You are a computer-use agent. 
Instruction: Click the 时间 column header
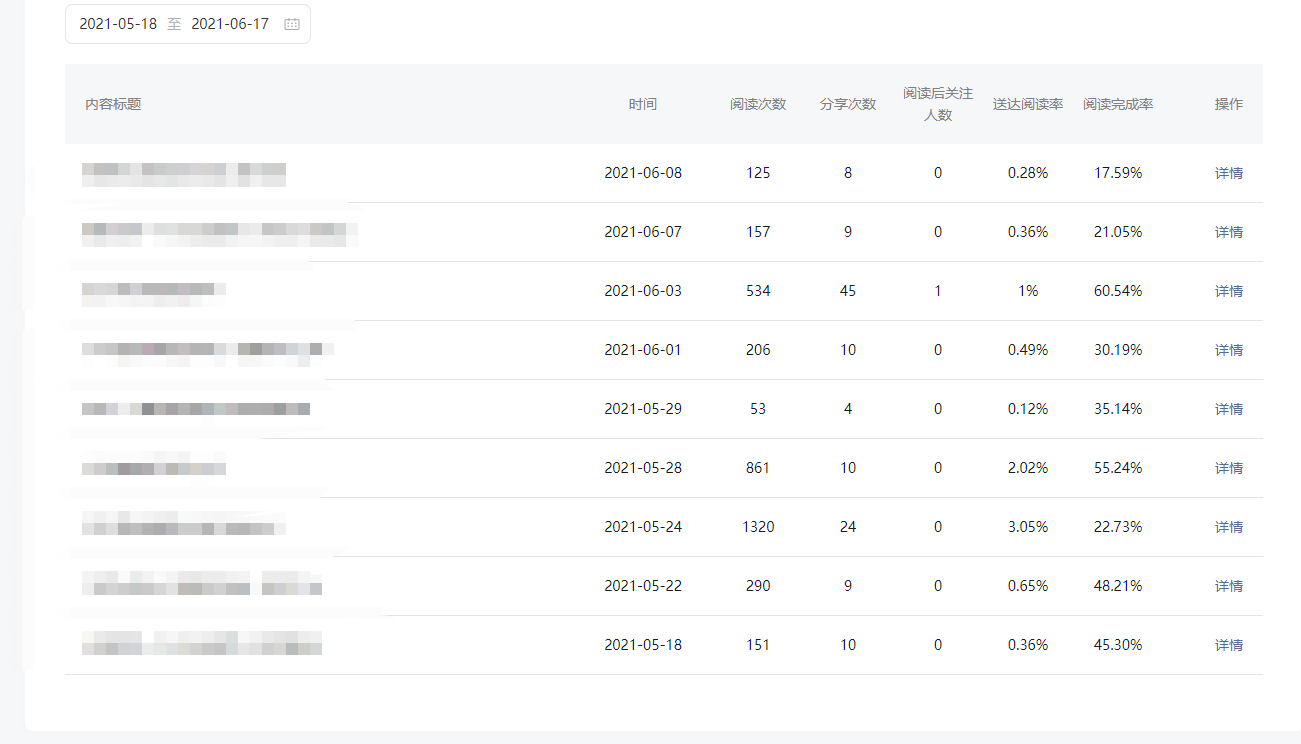(643, 104)
